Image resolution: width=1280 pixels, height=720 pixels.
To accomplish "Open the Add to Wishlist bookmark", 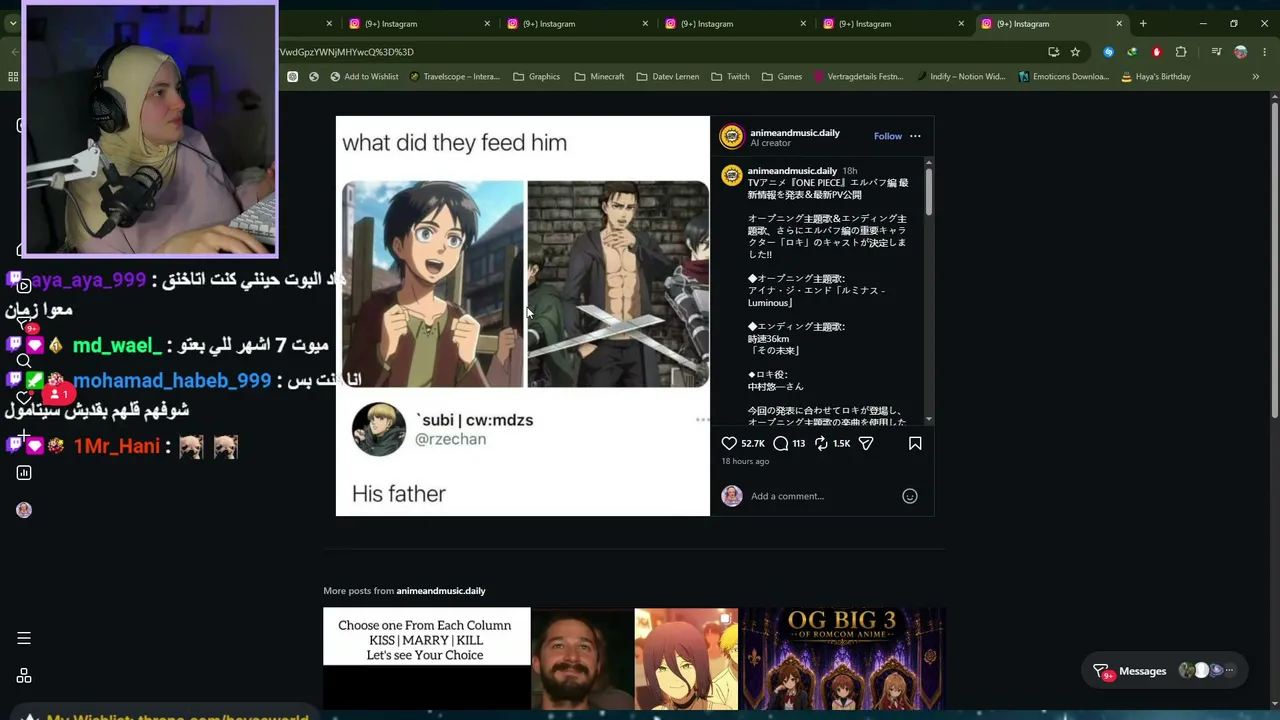I will pyautogui.click(x=363, y=76).
